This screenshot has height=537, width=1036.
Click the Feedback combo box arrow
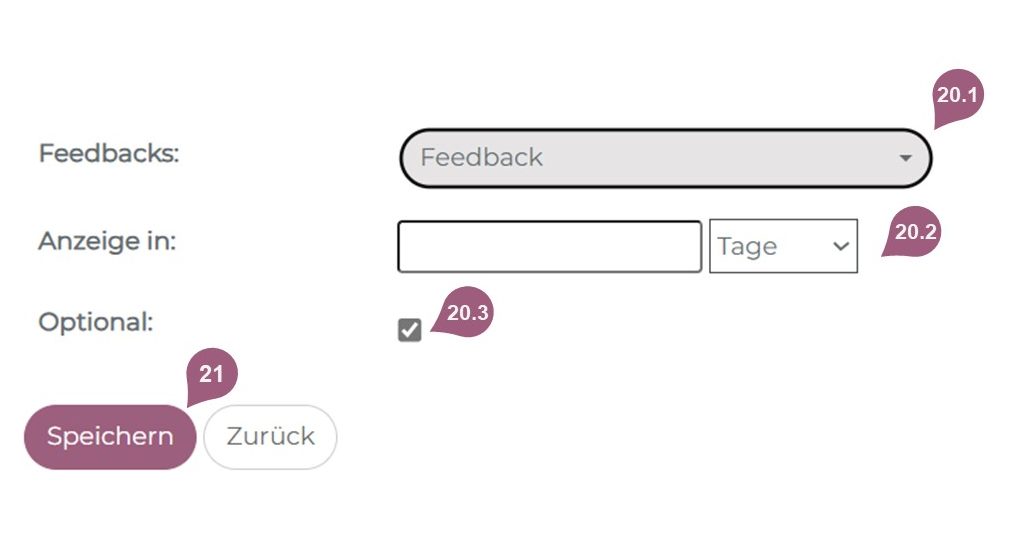pos(905,158)
